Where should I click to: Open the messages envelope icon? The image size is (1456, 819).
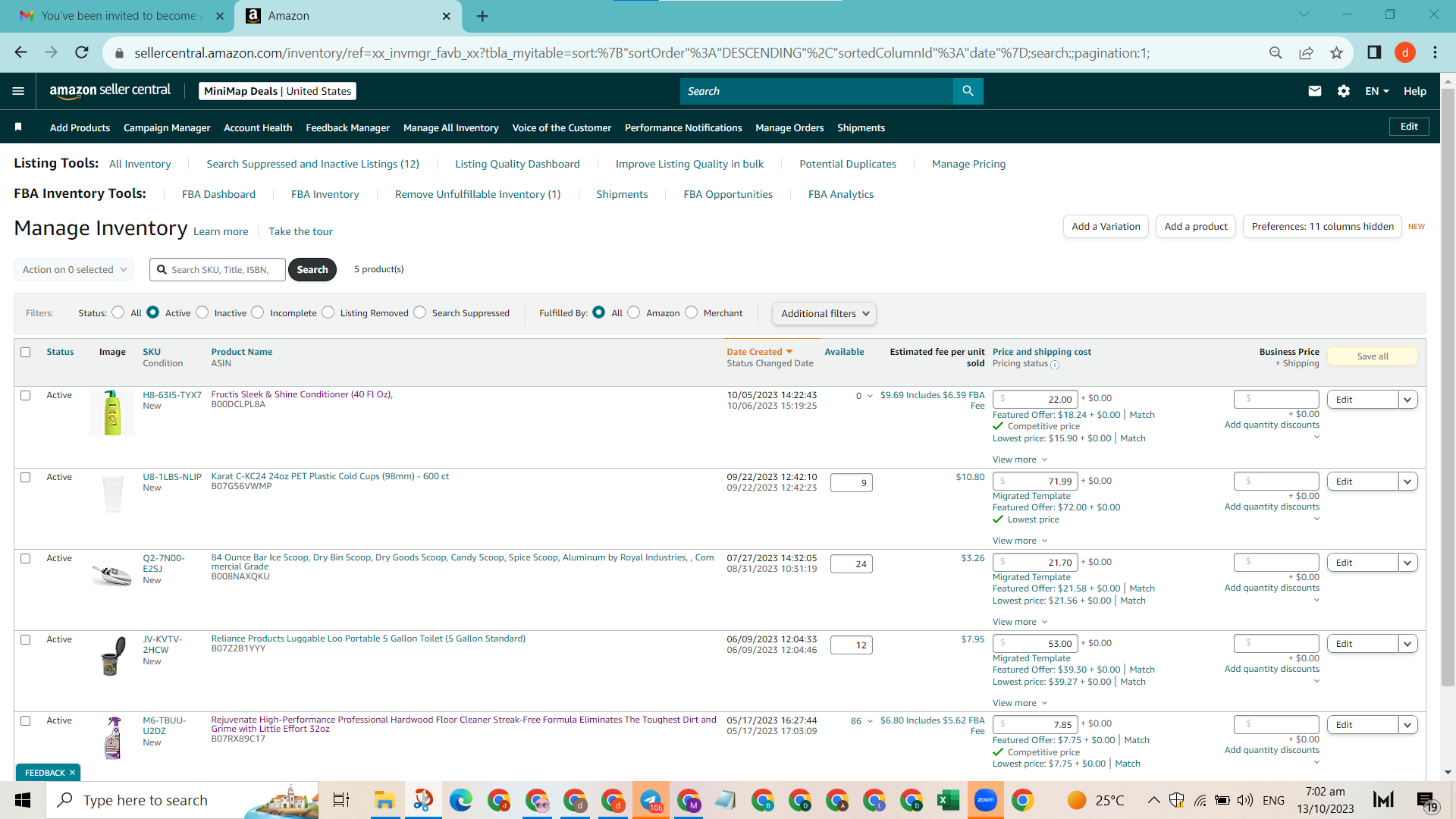click(1315, 91)
